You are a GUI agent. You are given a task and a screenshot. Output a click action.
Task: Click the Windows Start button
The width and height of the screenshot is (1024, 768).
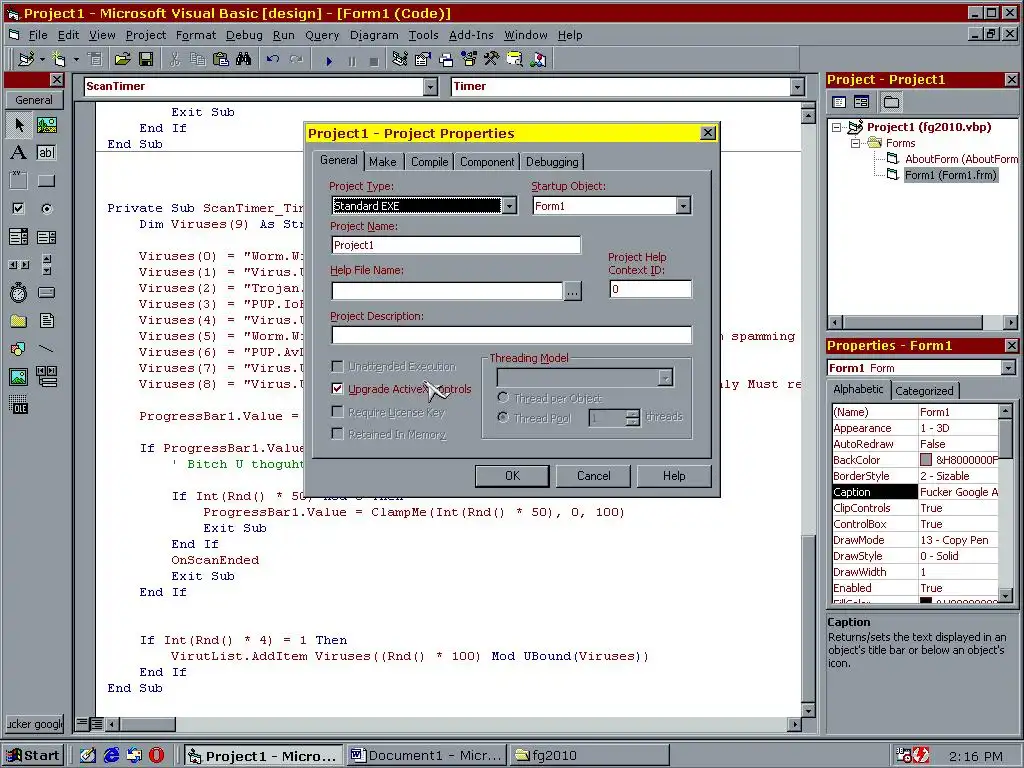click(34, 756)
